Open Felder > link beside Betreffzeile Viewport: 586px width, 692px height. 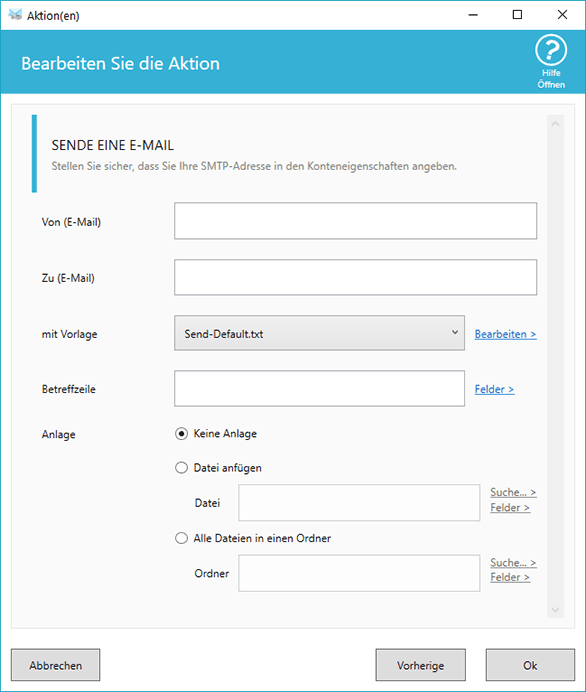point(495,389)
